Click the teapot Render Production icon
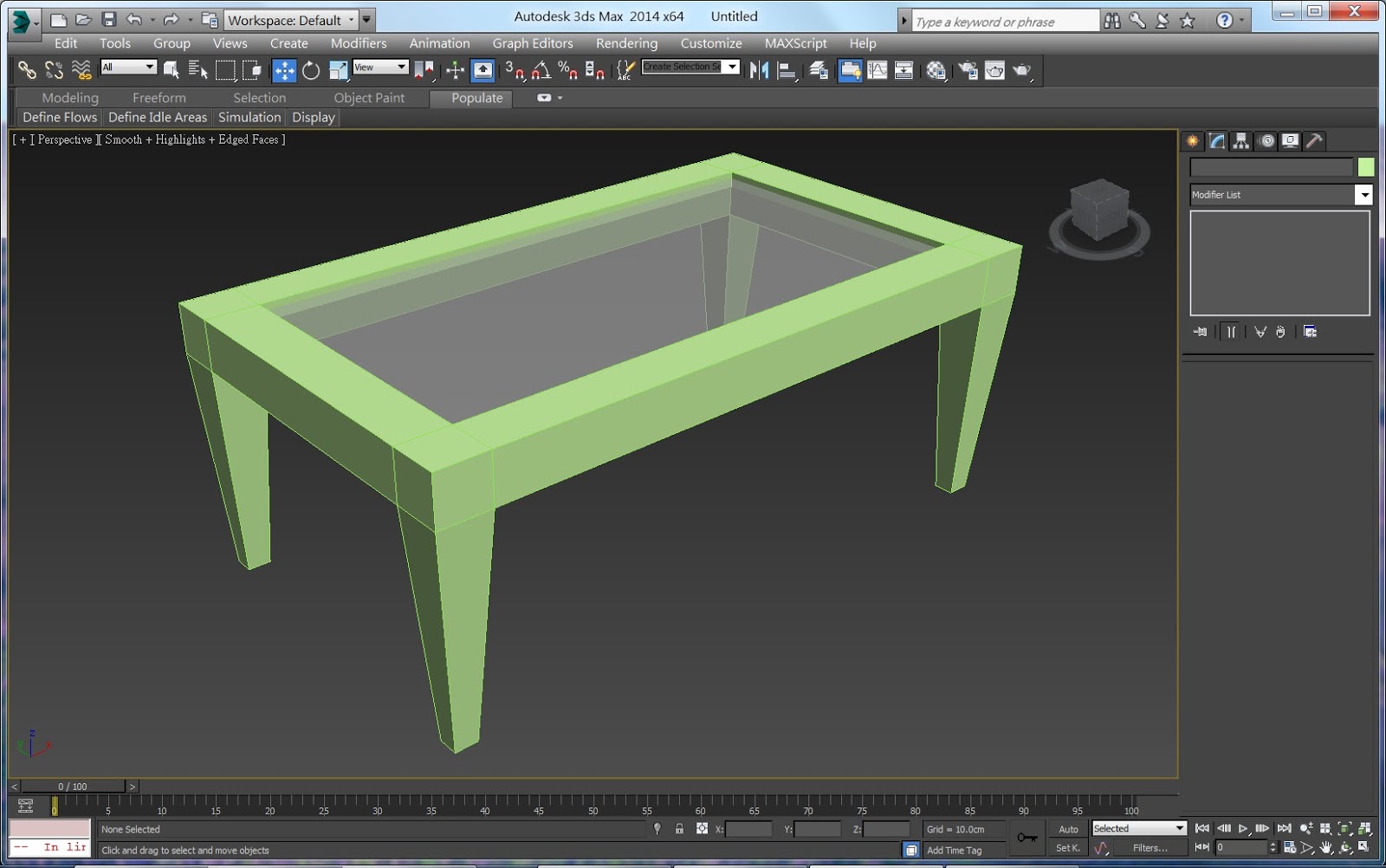This screenshot has width=1386, height=868. [1020, 70]
